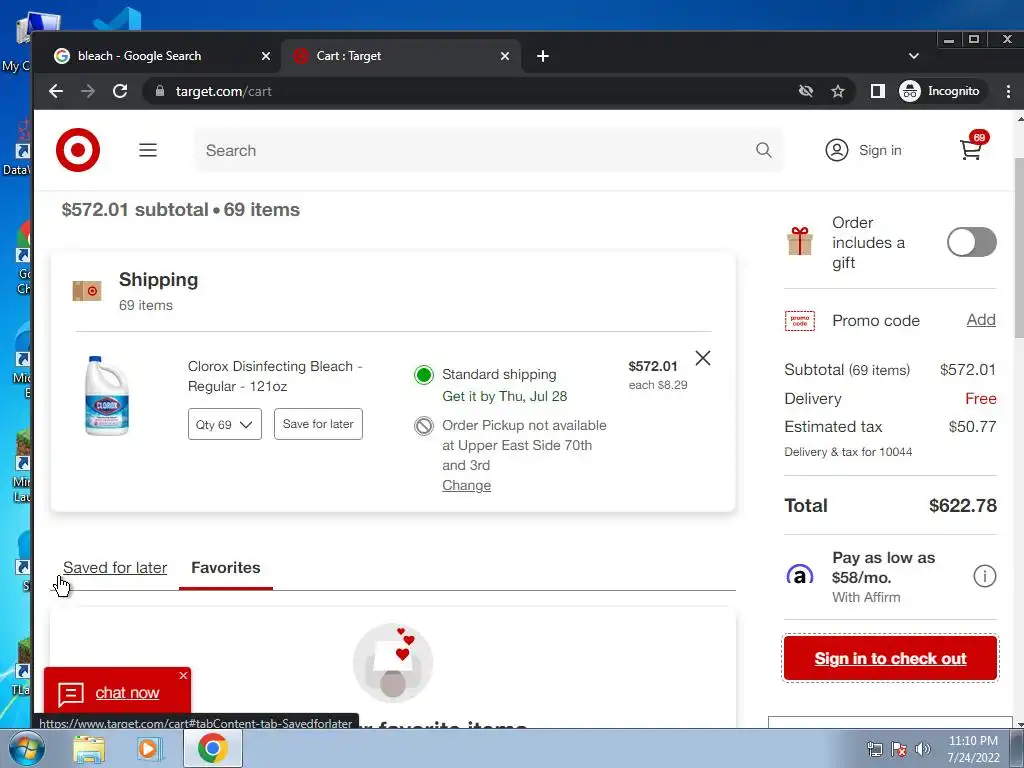Click the chat now link
This screenshot has height=768, width=1024.
[127, 693]
